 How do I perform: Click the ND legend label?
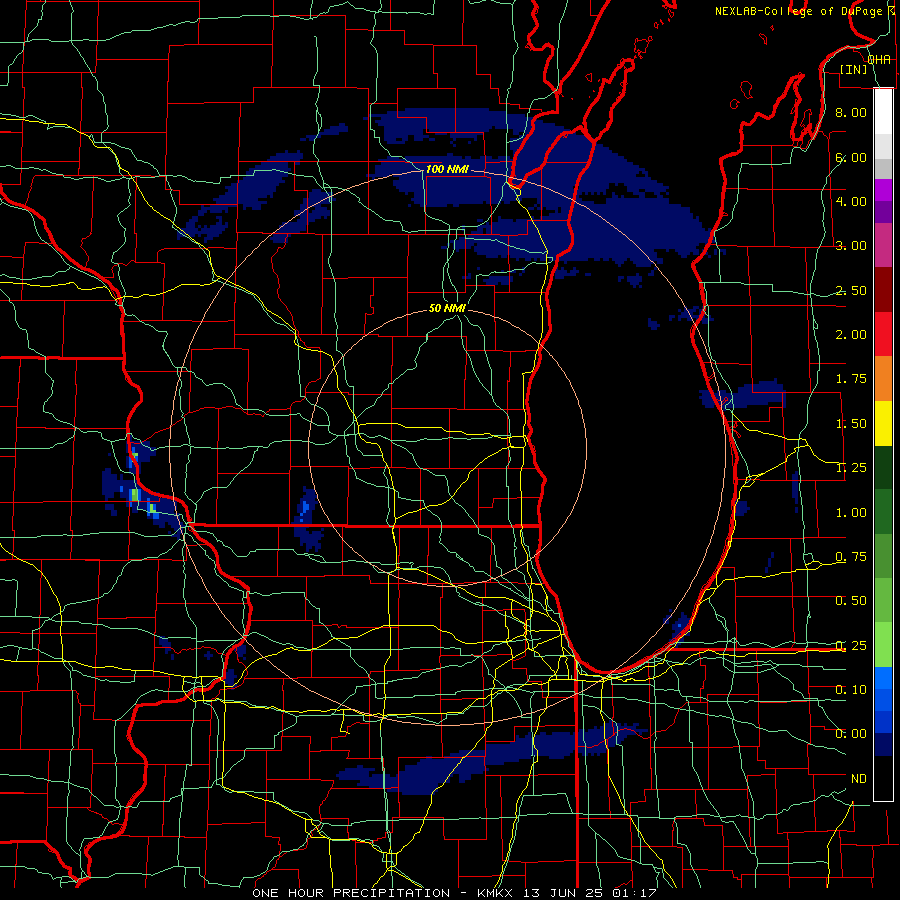[x=859, y=779]
